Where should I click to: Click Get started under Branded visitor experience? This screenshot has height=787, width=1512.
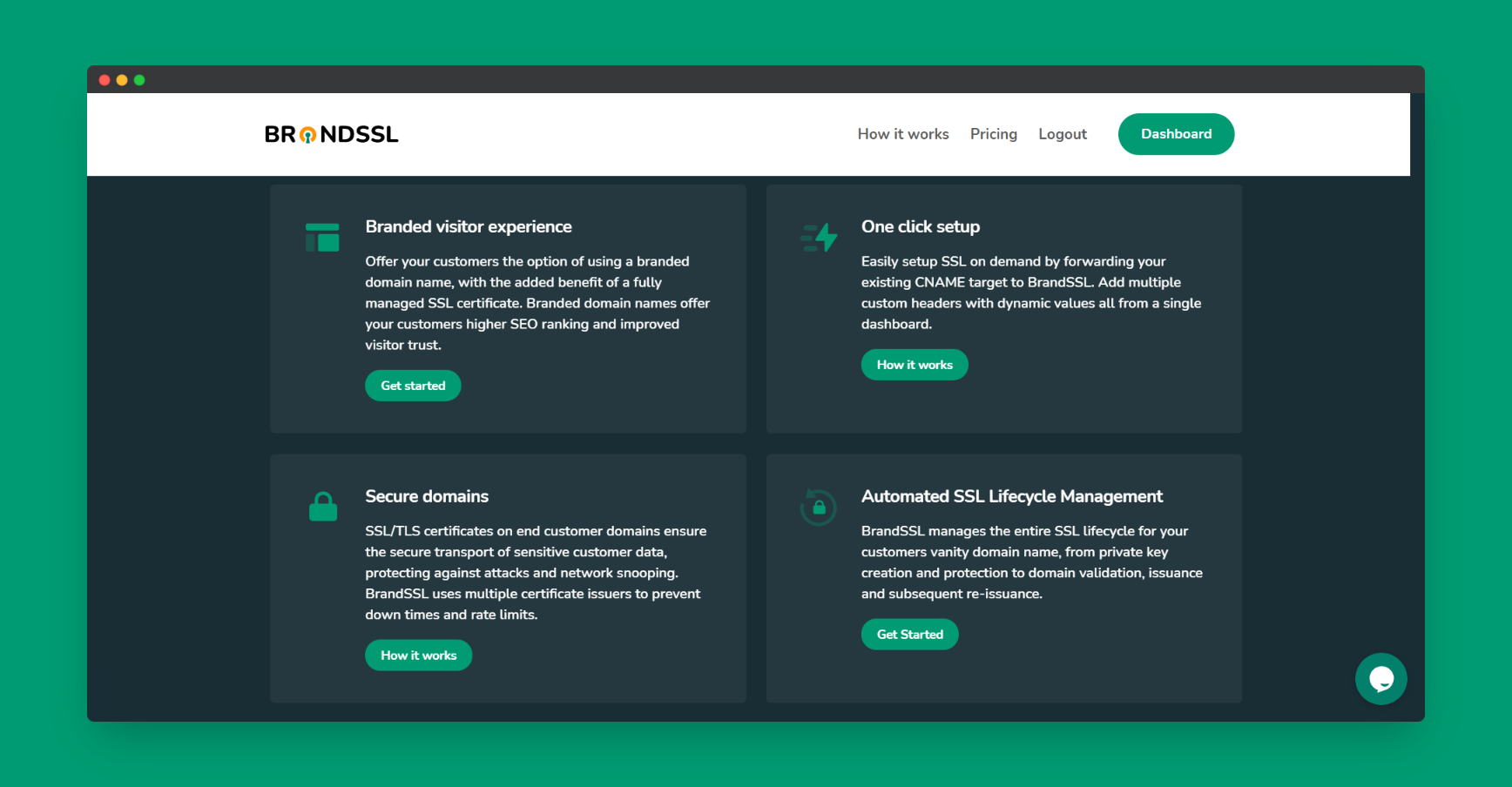(413, 385)
